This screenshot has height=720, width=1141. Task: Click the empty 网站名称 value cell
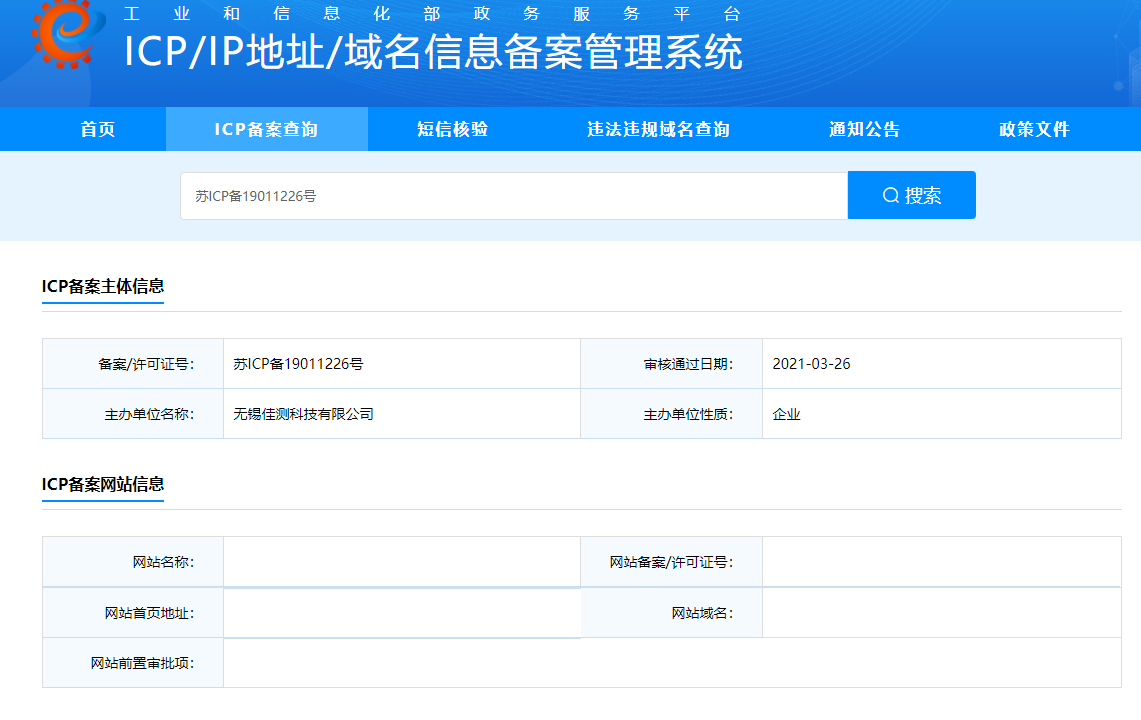click(400, 562)
